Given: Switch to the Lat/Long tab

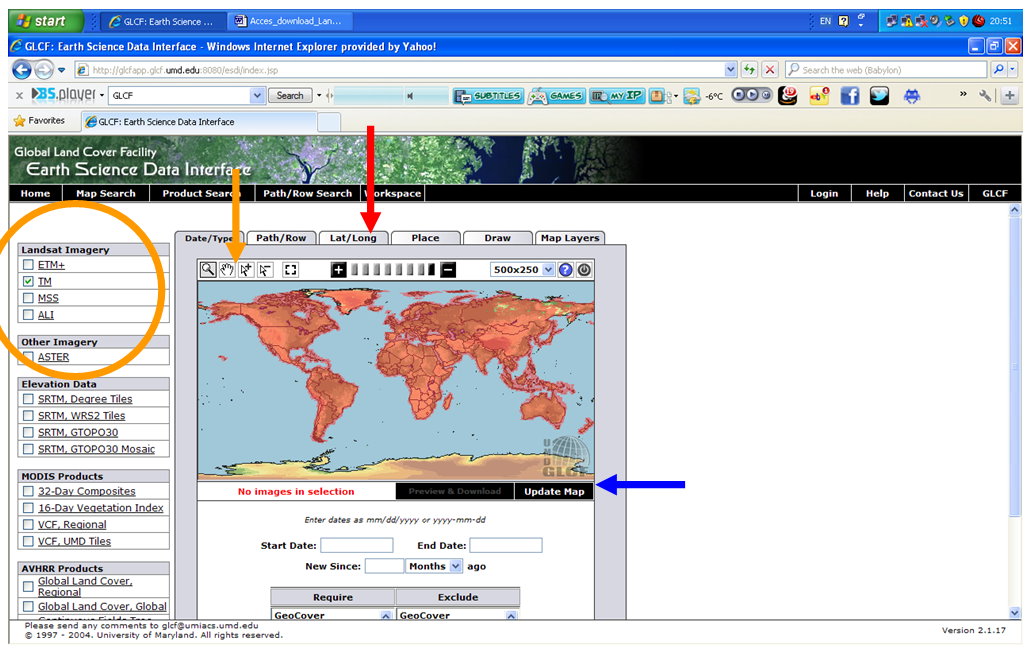Looking at the screenshot, I should (x=353, y=238).
